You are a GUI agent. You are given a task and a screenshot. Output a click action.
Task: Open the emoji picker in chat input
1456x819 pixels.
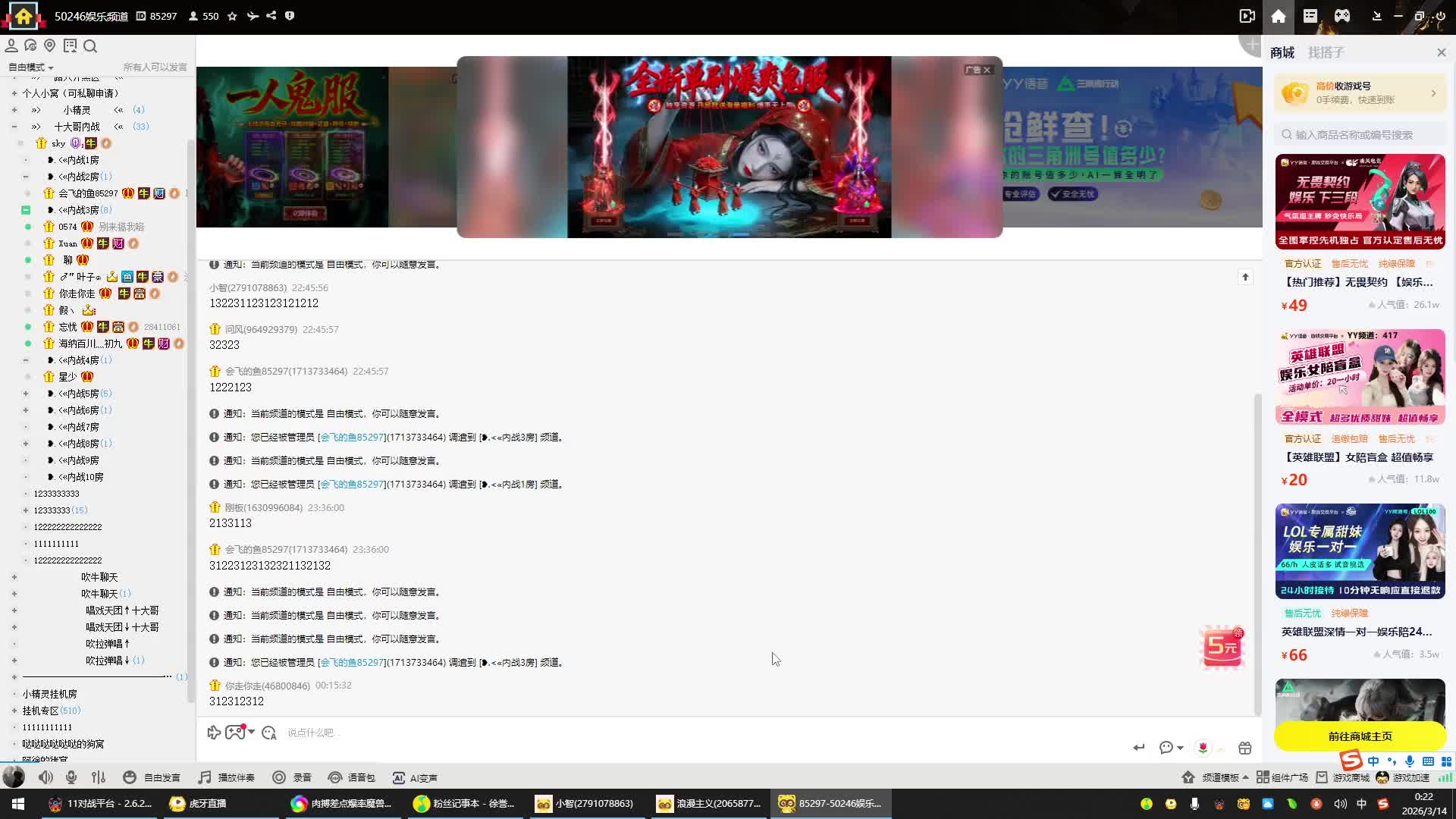pos(268,733)
